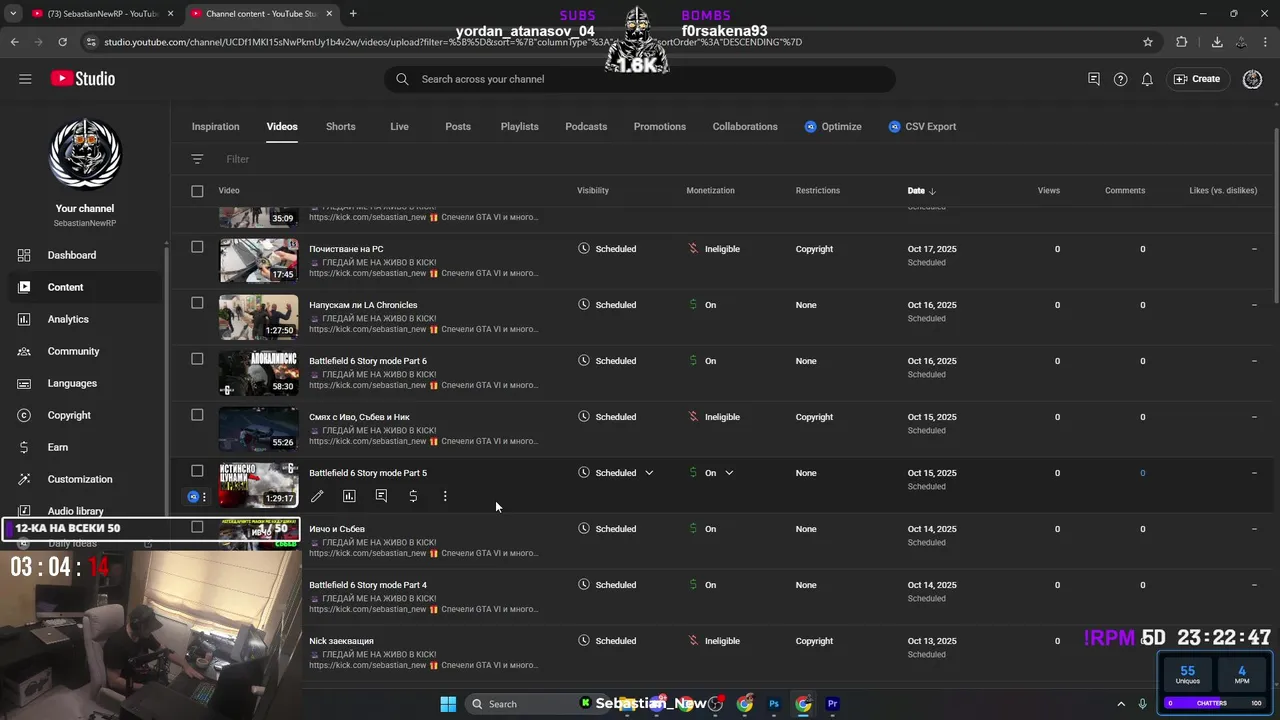This screenshot has width=1280, height=720.
Task: Switch to the Podcasts tab
Action: point(586,127)
